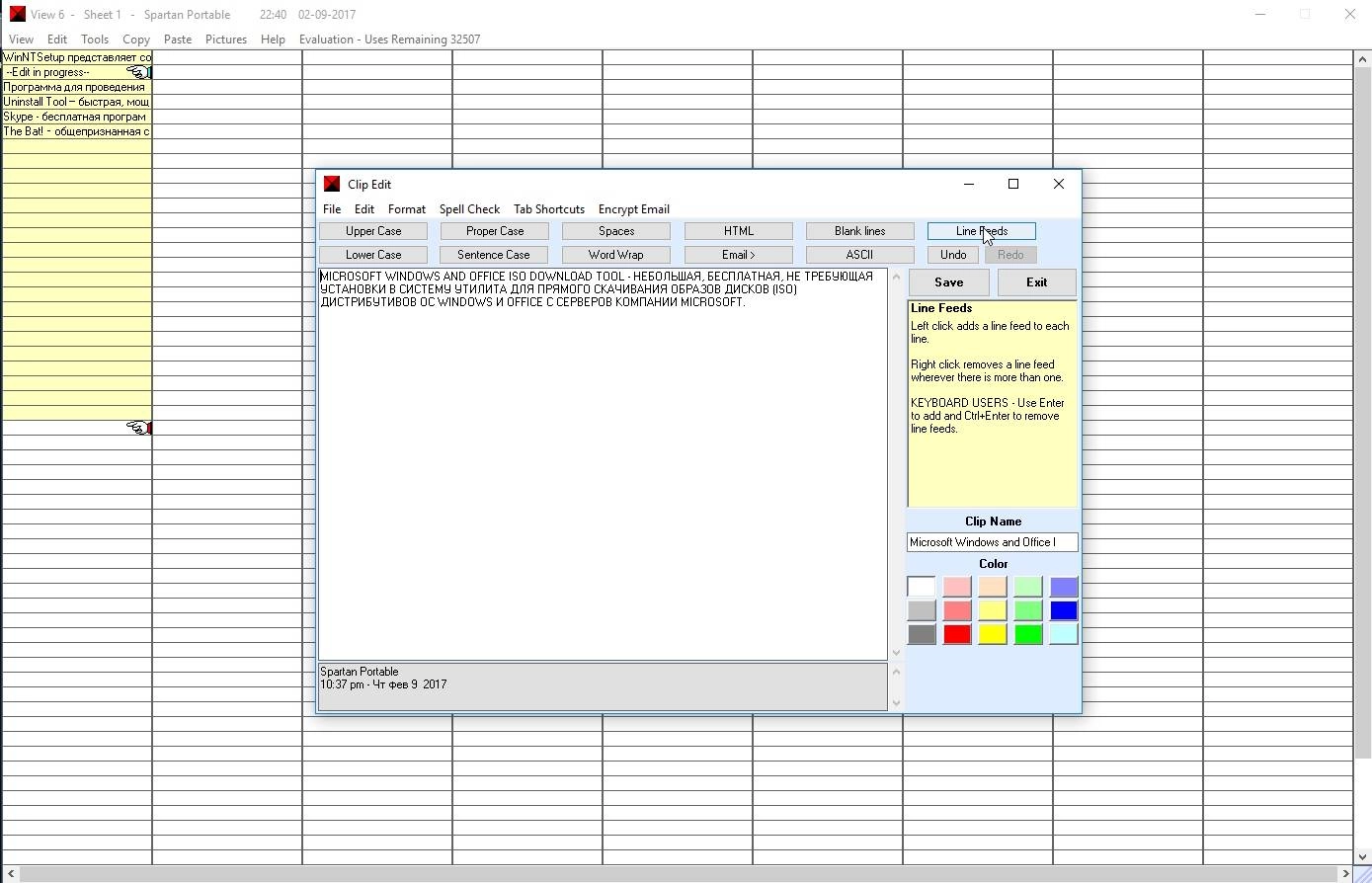
Task: Open the Format menu in Clip Edit
Action: point(407,209)
